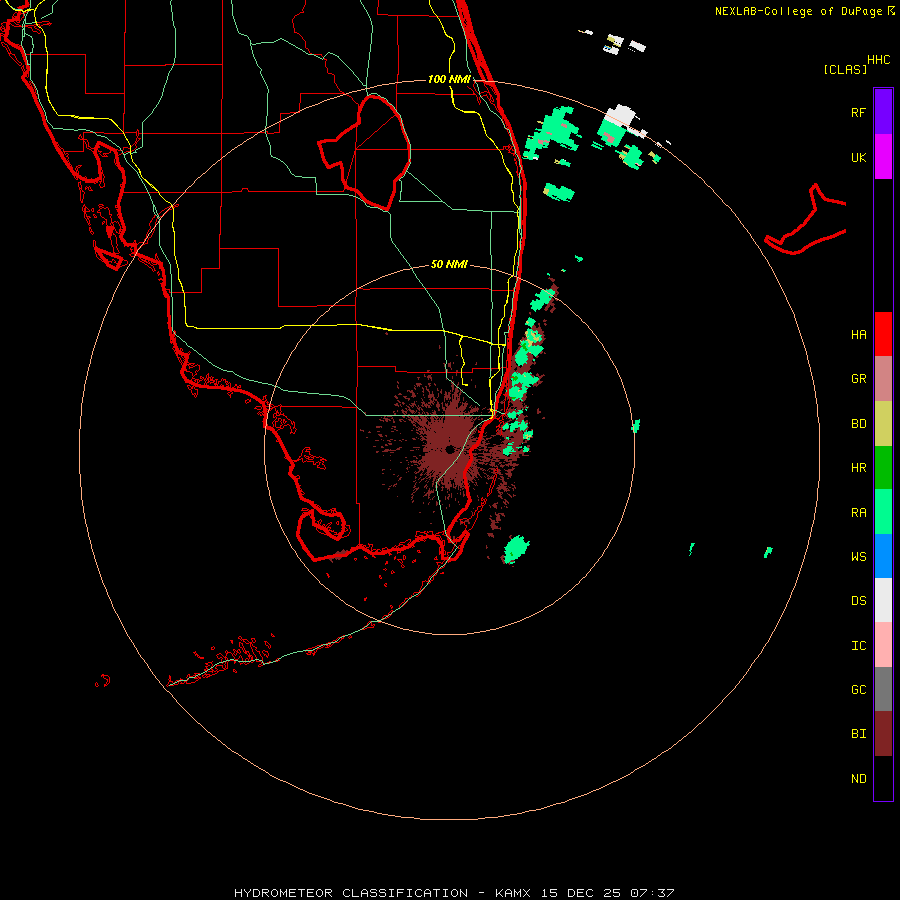Click the black radar site dot
This screenshot has height=900, width=900.
pyautogui.click(x=450, y=449)
